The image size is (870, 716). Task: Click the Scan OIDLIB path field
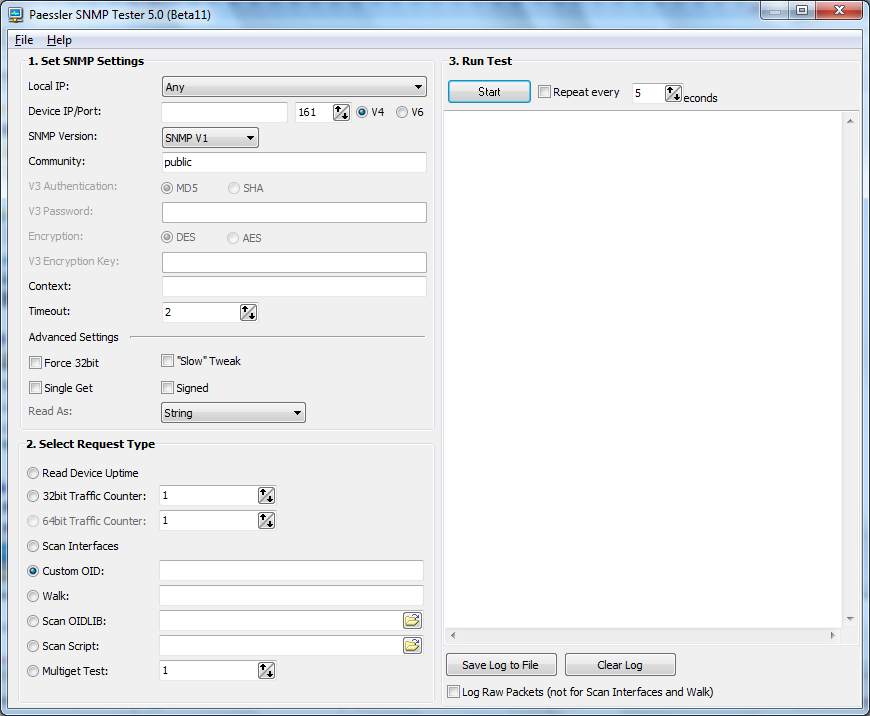(x=281, y=621)
